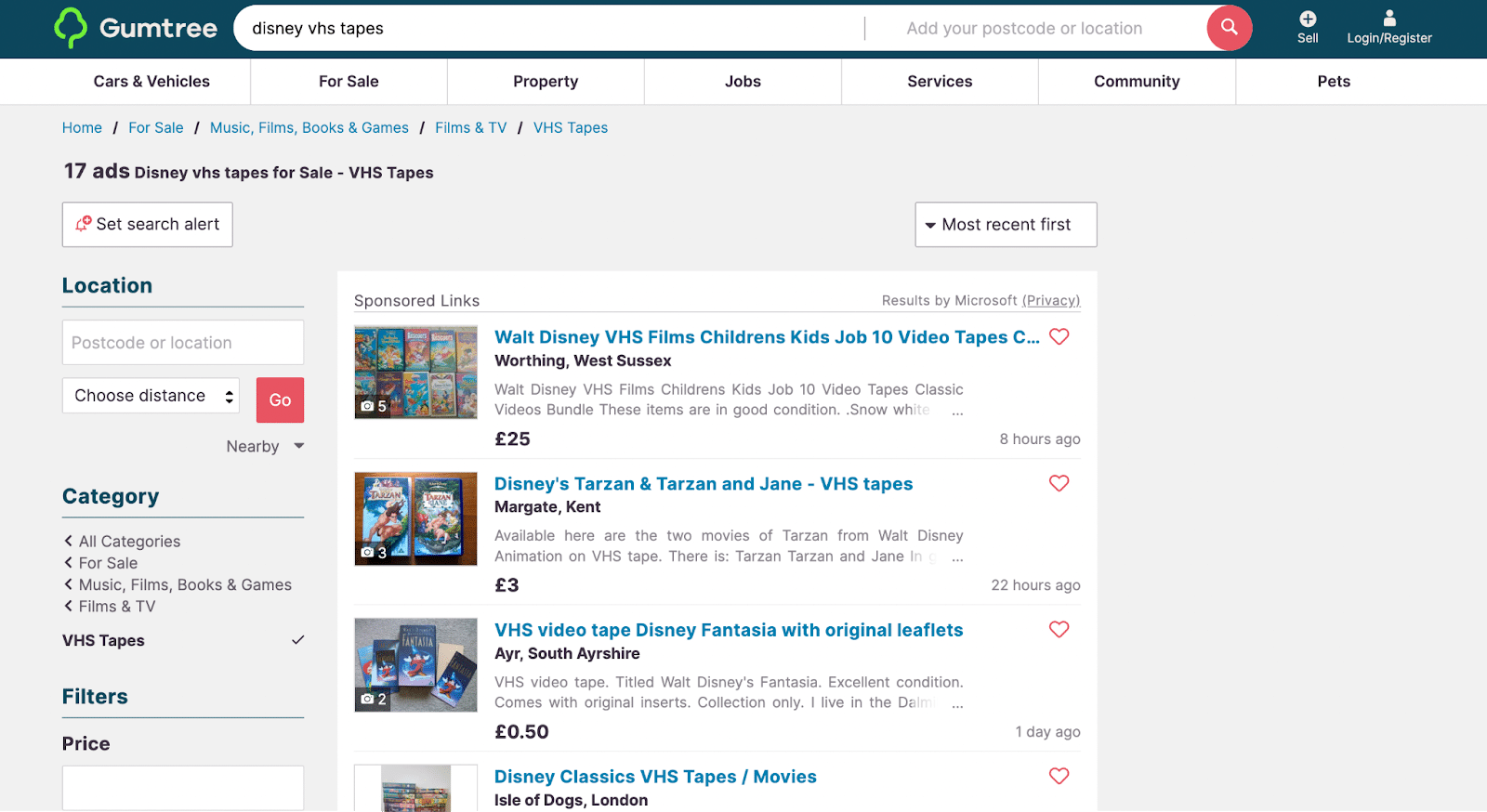Go to For Sale in the breadcrumb
1487x812 pixels.
point(156,128)
